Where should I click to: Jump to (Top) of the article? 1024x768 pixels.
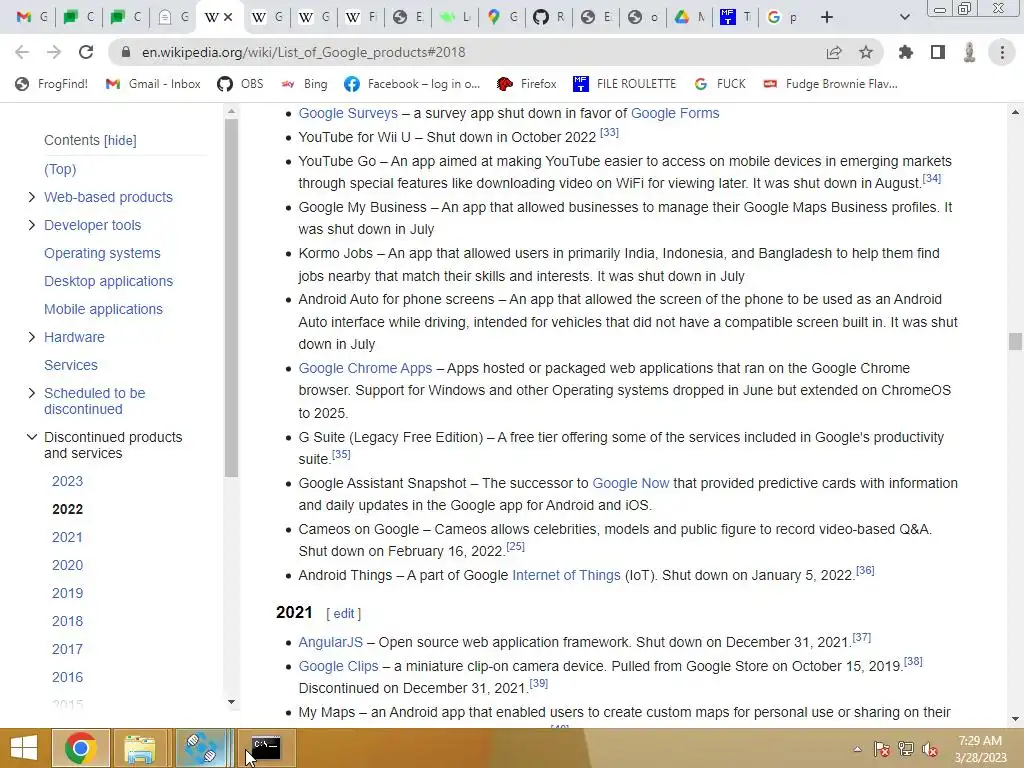pos(60,169)
